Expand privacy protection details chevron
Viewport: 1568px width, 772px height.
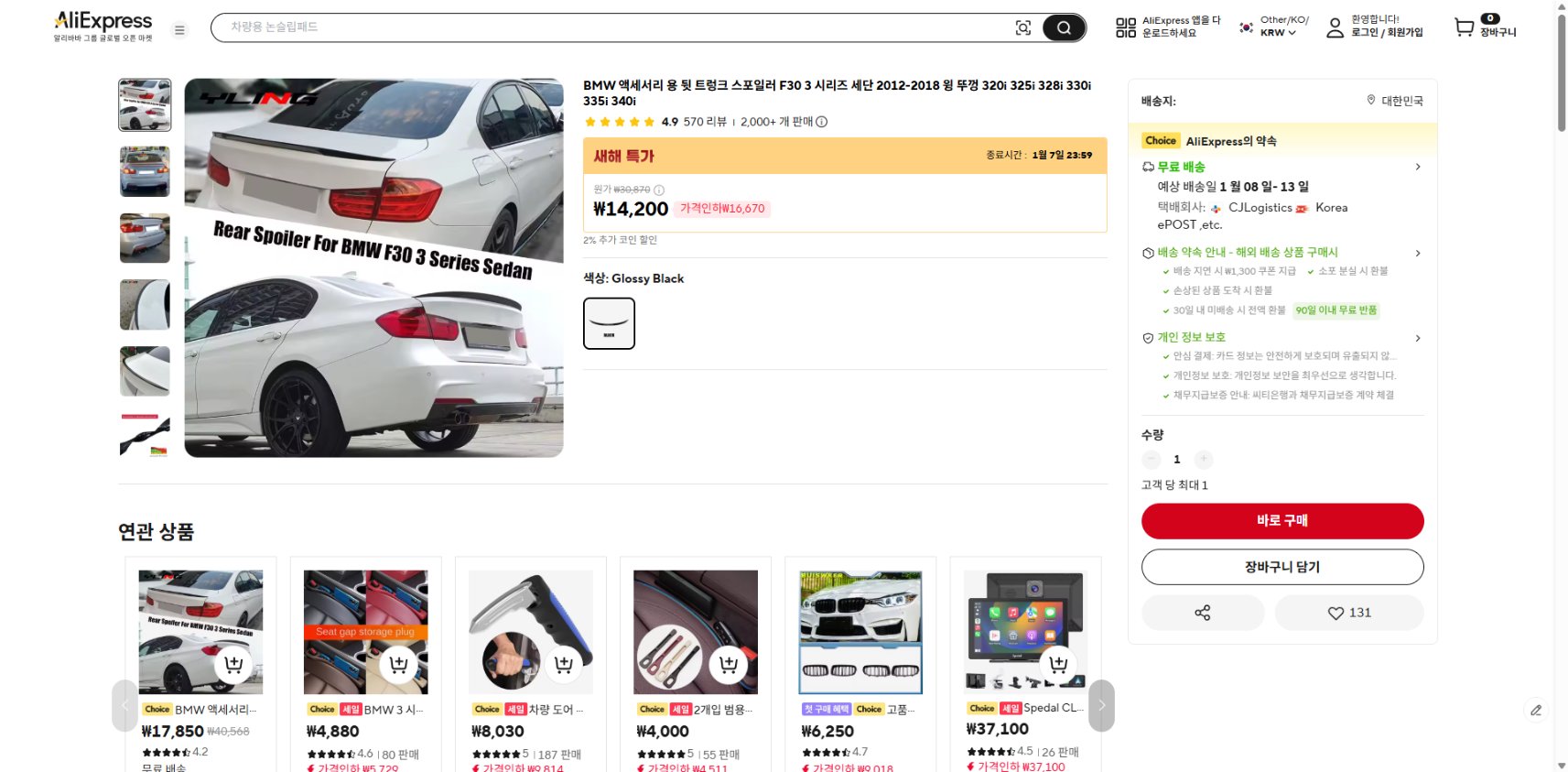point(1418,338)
